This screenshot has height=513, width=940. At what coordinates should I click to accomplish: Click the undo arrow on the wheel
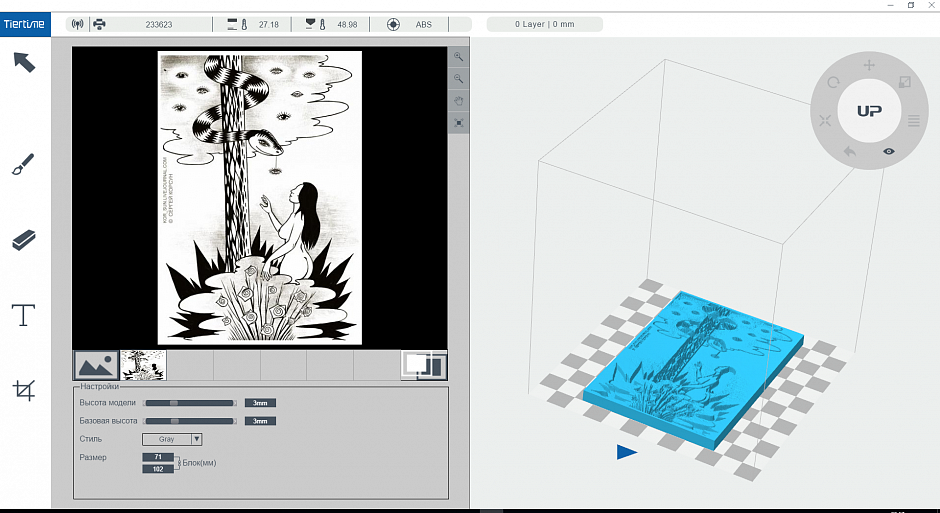point(849,152)
